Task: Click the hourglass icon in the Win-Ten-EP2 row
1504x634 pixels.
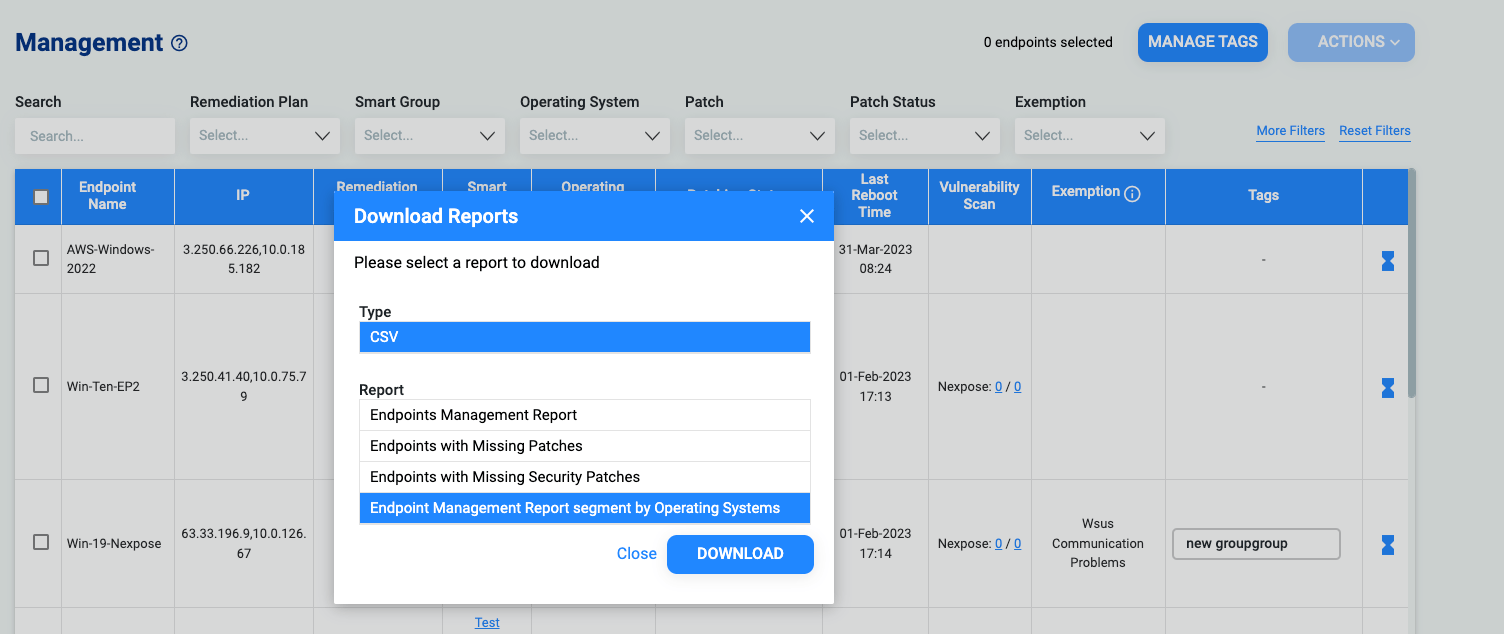Action: tap(1387, 388)
